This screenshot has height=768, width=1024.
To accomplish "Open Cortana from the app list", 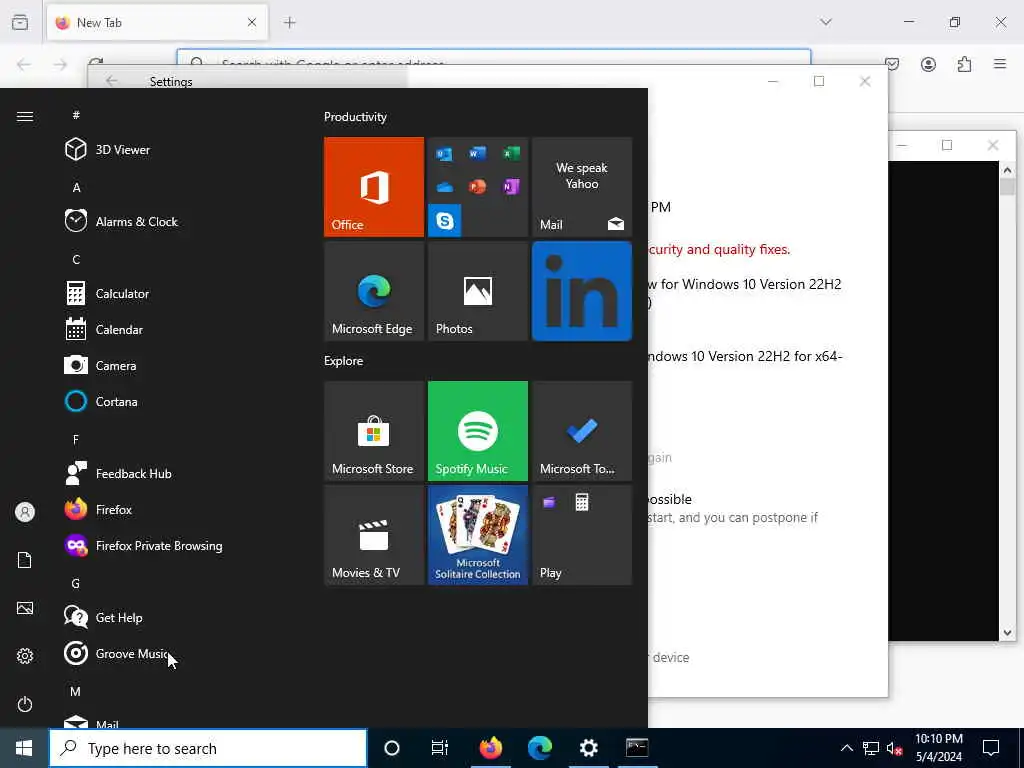I will pos(176,401).
